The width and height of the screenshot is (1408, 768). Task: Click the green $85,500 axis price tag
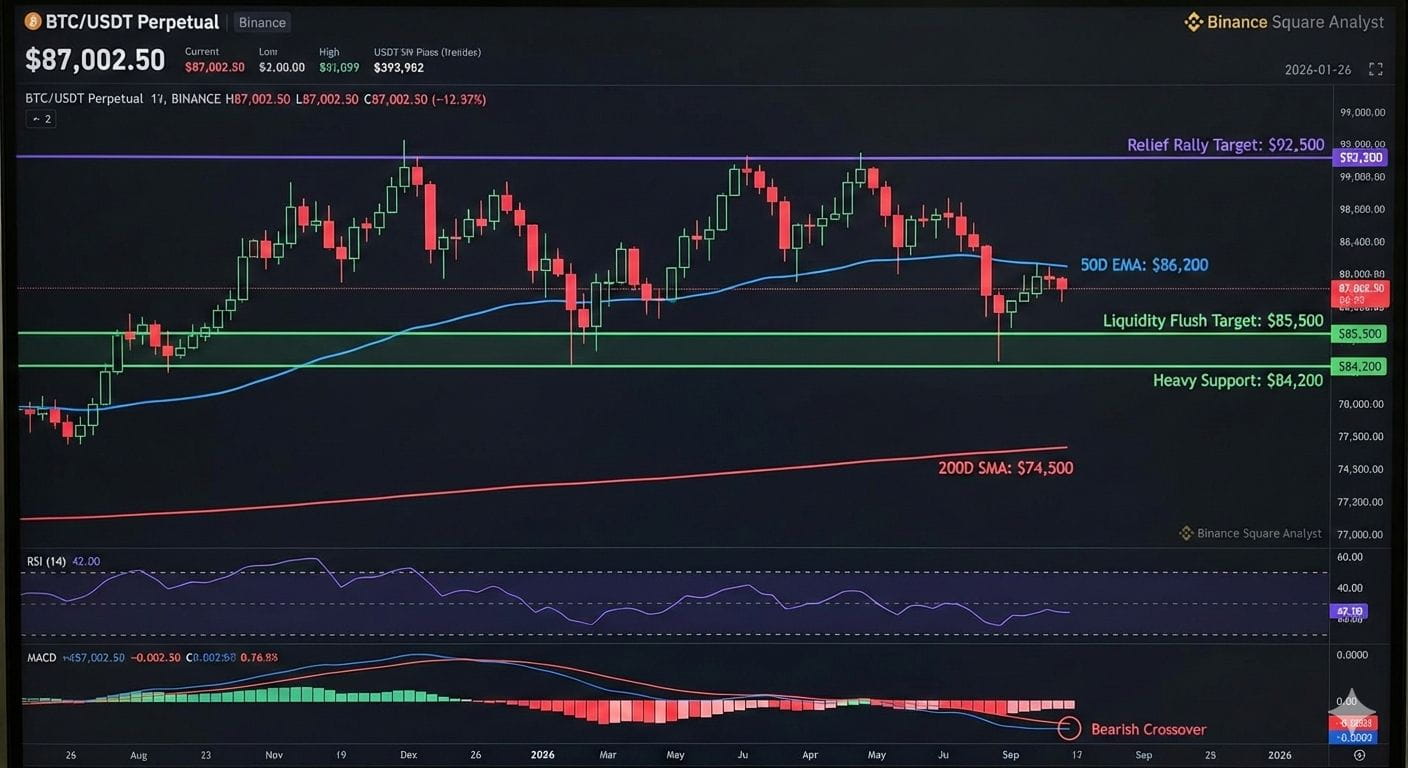[1359, 334]
